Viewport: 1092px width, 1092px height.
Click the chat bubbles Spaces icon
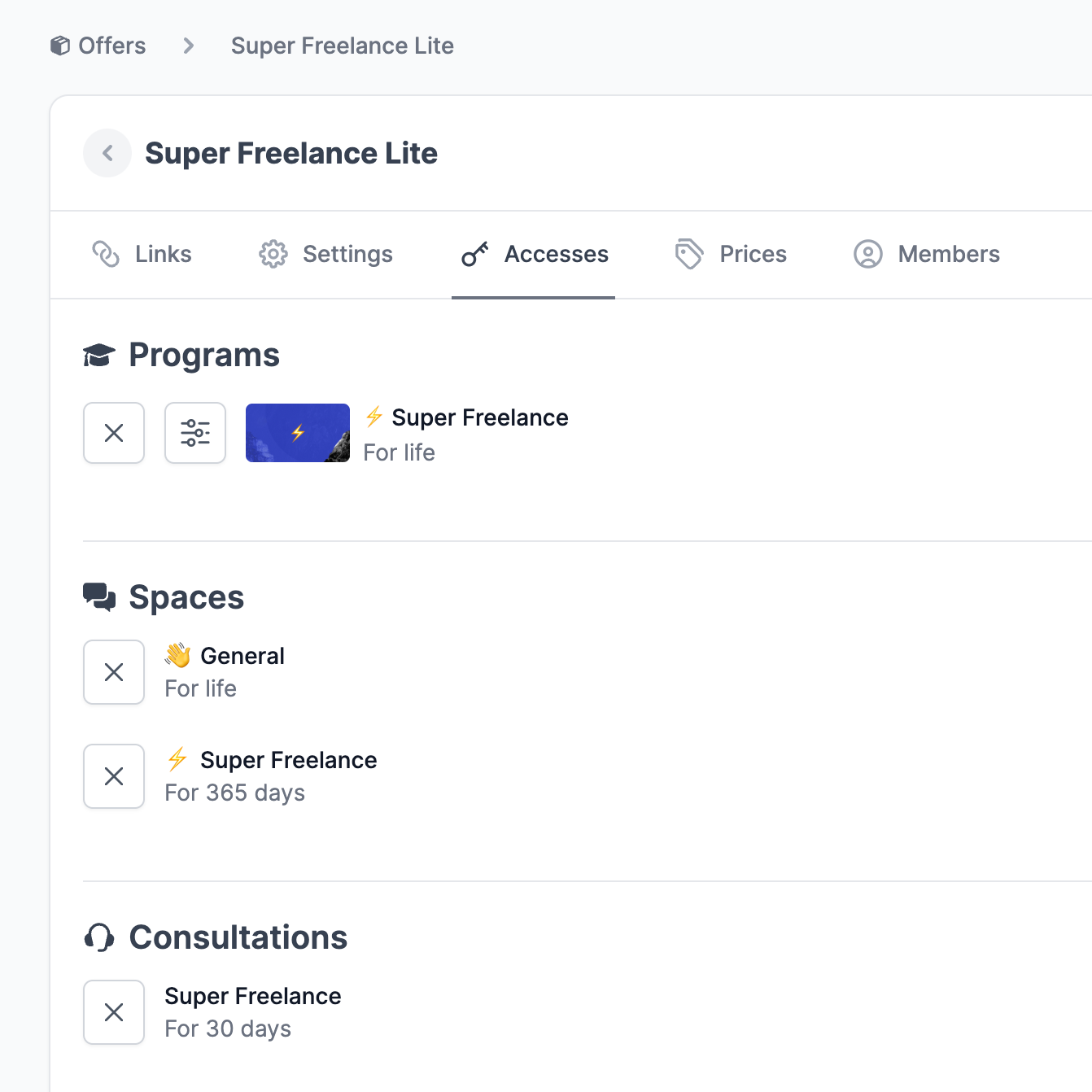(x=99, y=597)
